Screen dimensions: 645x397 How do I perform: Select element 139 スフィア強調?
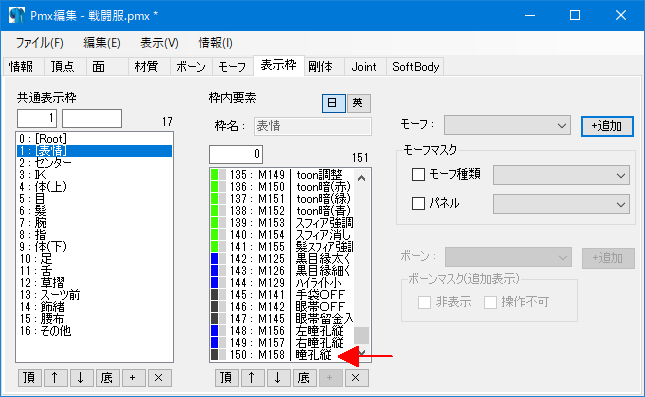point(282,223)
